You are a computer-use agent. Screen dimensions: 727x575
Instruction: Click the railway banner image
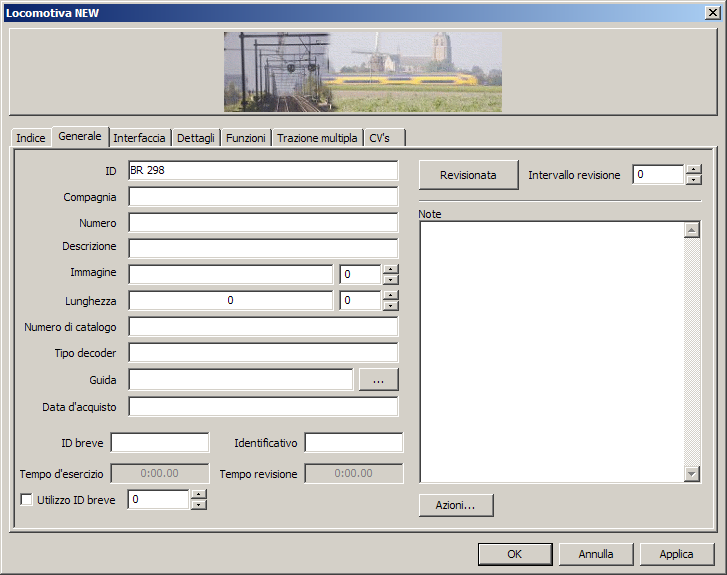tap(362, 71)
